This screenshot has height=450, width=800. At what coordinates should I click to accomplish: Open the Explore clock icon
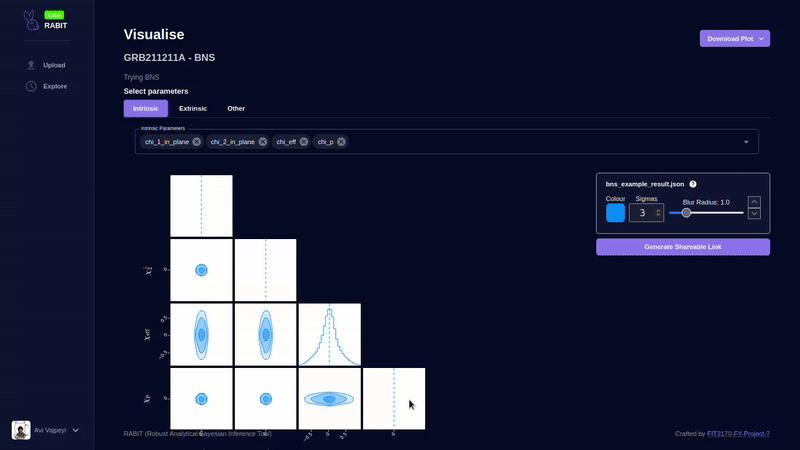[x=31, y=86]
